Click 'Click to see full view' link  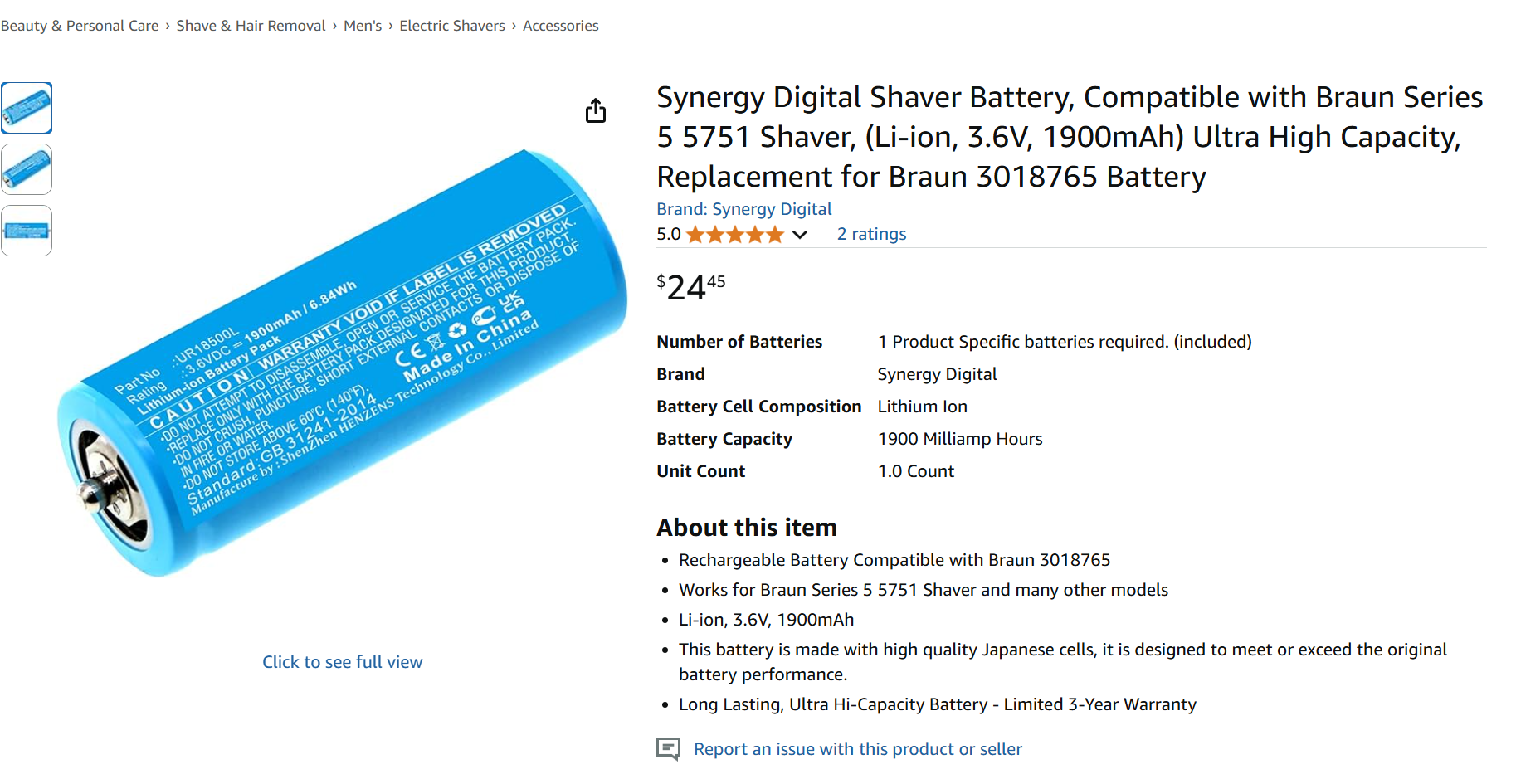(x=343, y=662)
